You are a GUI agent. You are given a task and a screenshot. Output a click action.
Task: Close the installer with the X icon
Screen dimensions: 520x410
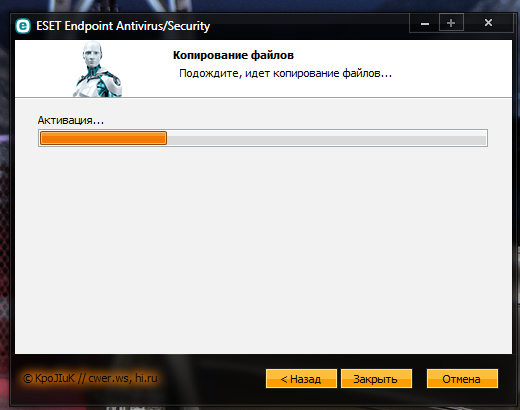(488, 23)
